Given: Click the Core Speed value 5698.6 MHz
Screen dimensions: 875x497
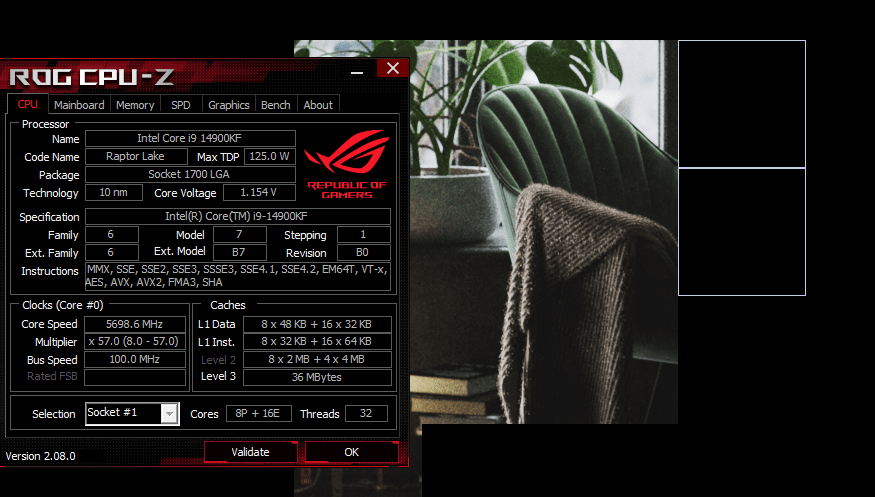Looking at the screenshot, I should [x=134, y=324].
